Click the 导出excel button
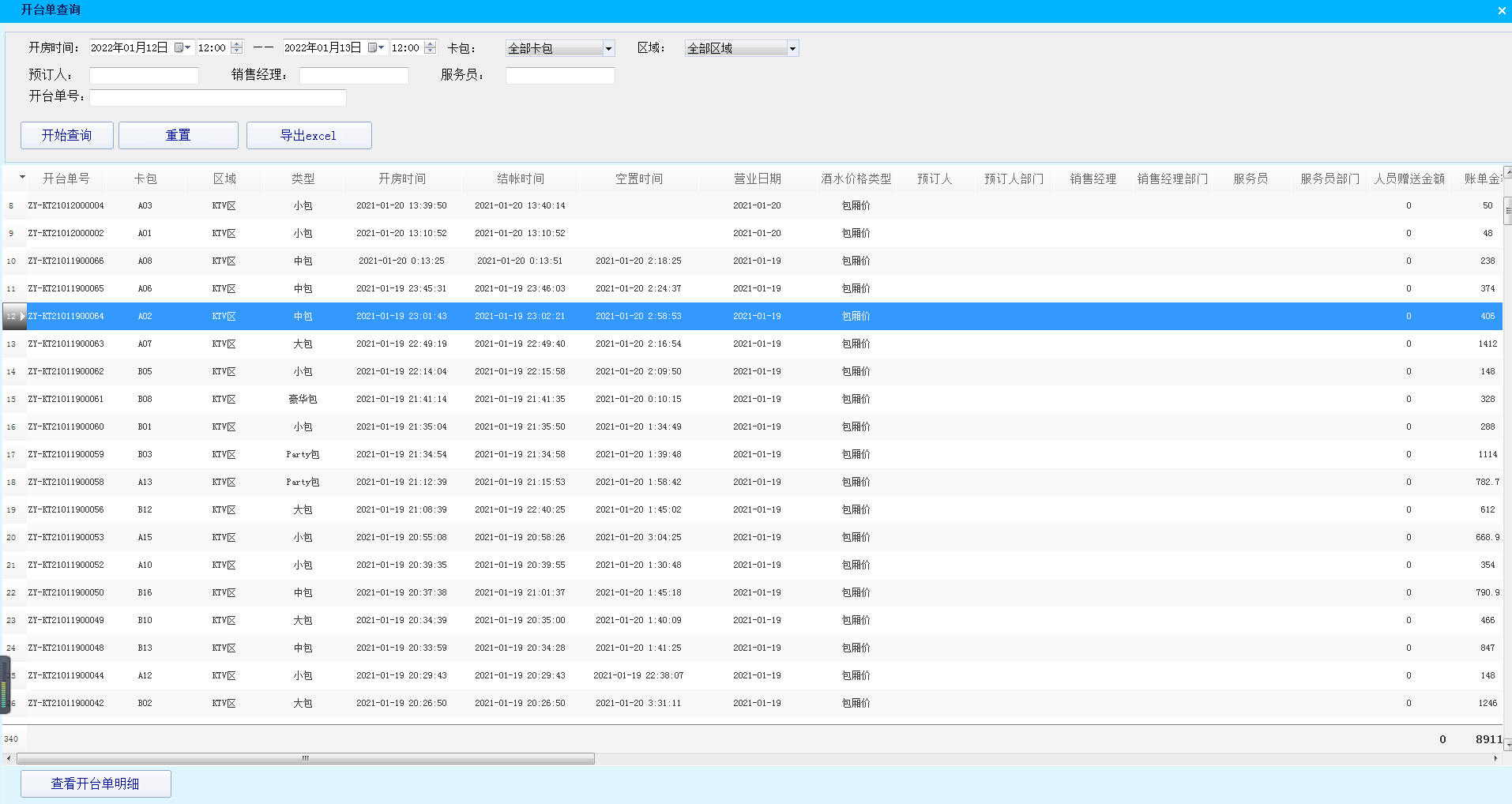Screen dimensions: 1512x804 pyautogui.click(x=309, y=135)
